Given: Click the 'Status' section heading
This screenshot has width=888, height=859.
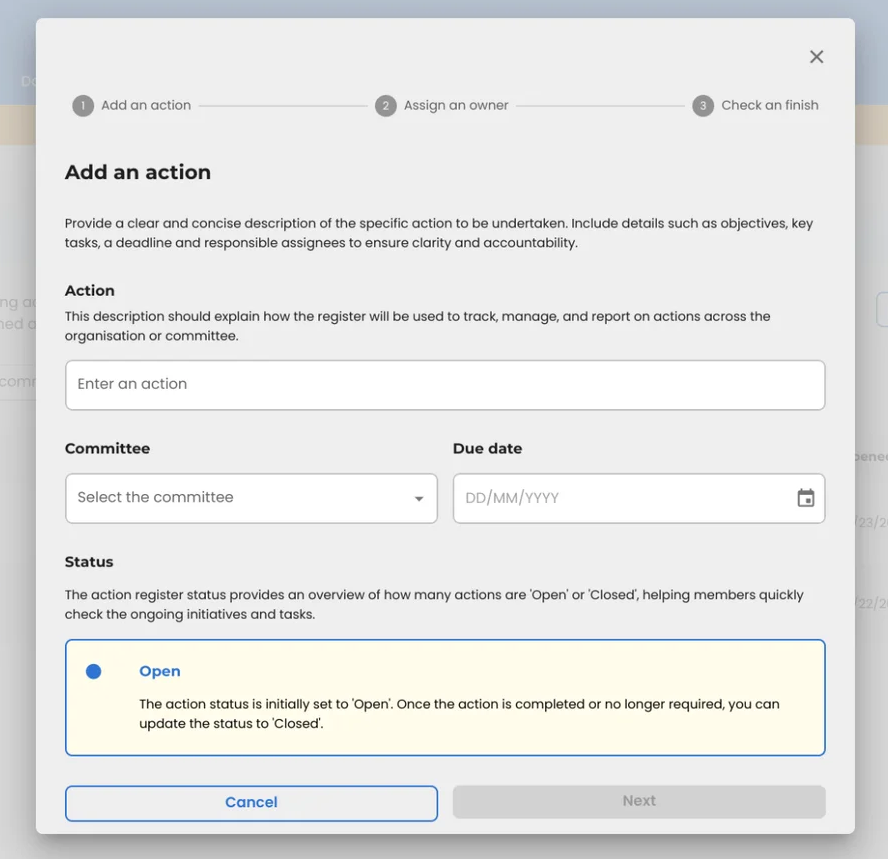Looking at the screenshot, I should 89,562.
